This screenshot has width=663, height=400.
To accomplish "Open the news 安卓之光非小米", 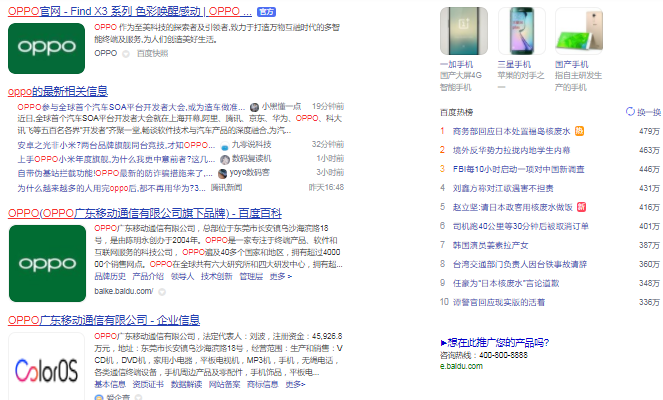I will [x=116, y=145].
